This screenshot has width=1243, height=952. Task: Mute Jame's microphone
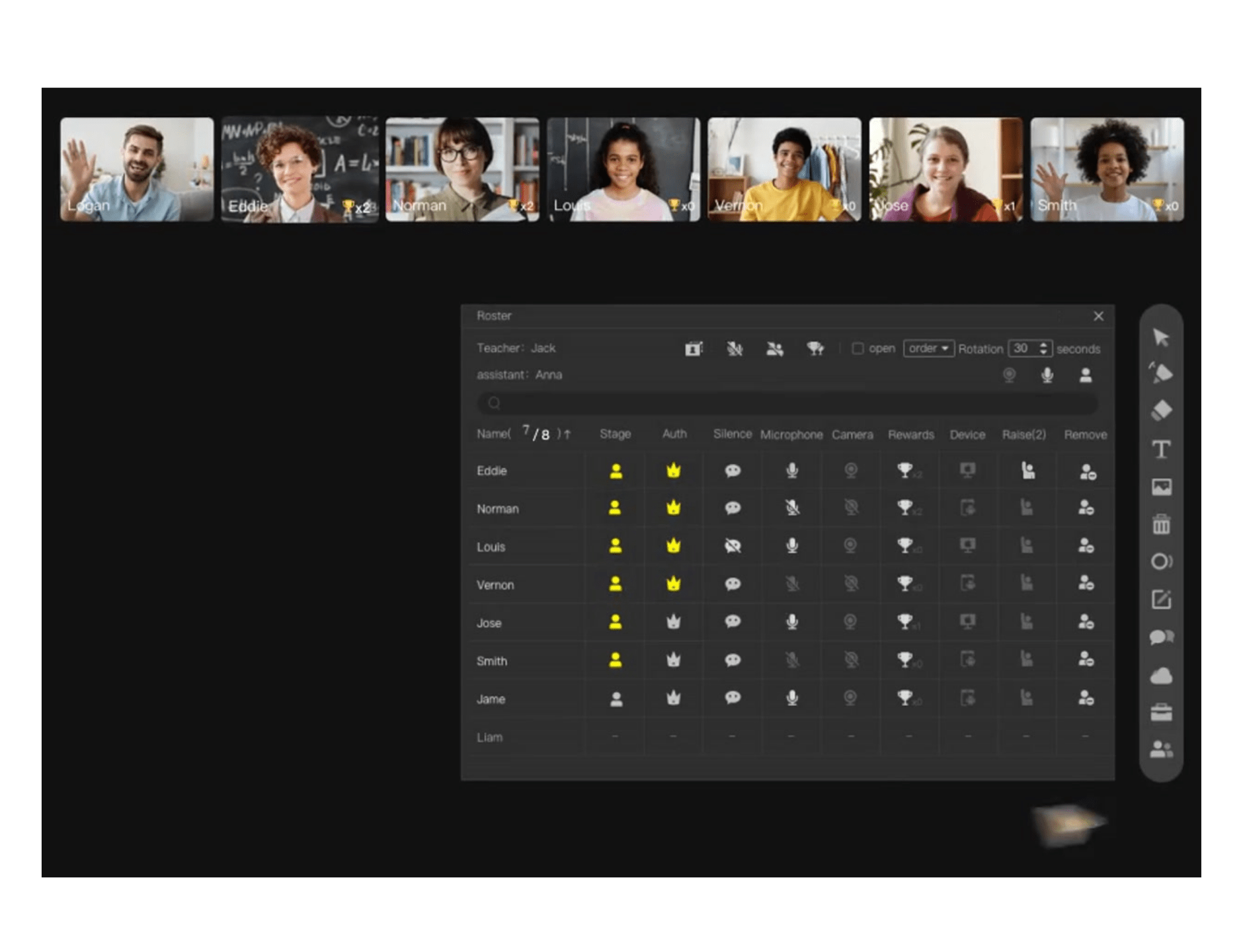pyautogui.click(x=792, y=698)
